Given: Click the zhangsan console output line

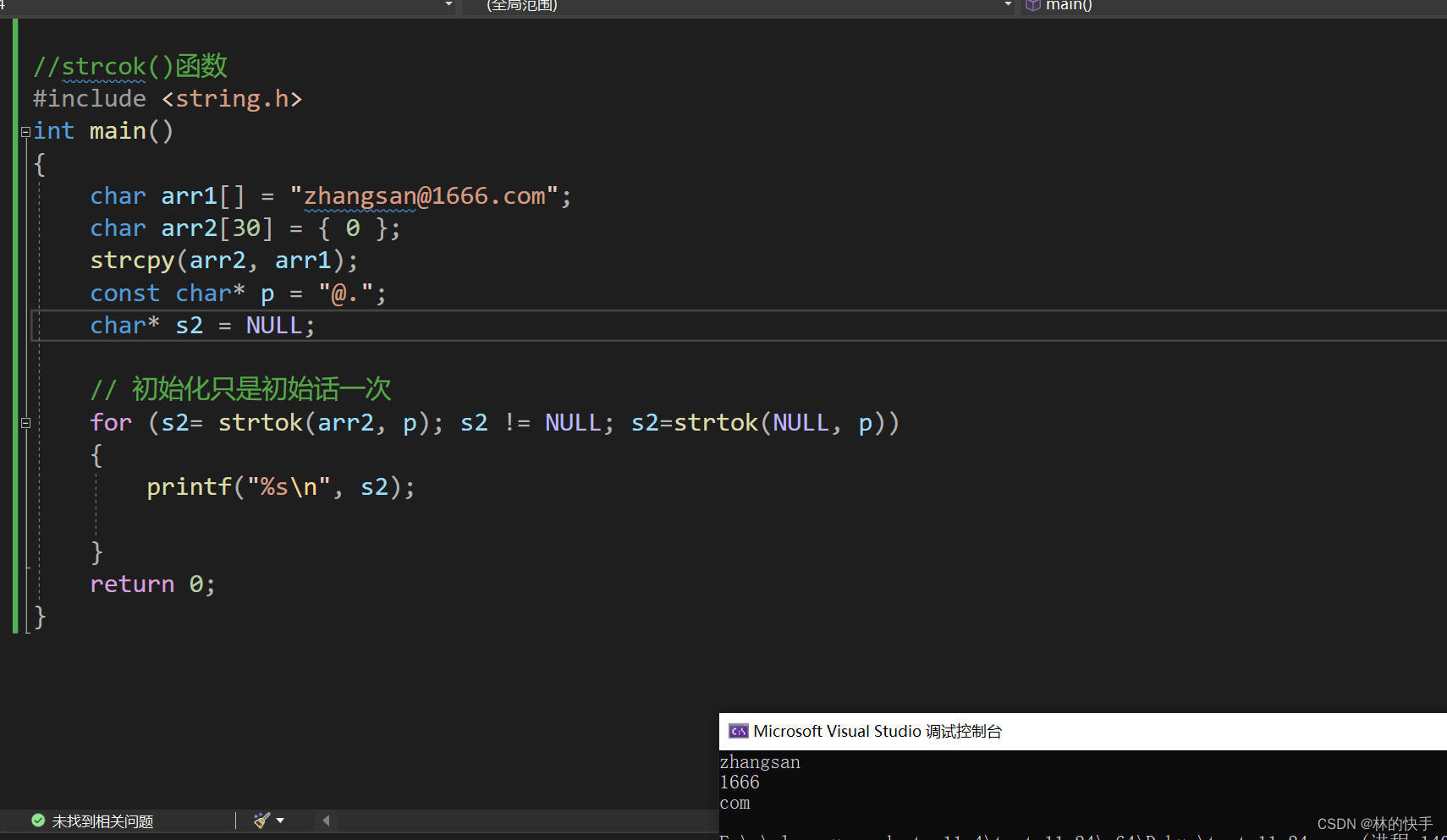Looking at the screenshot, I should coord(760,762).
